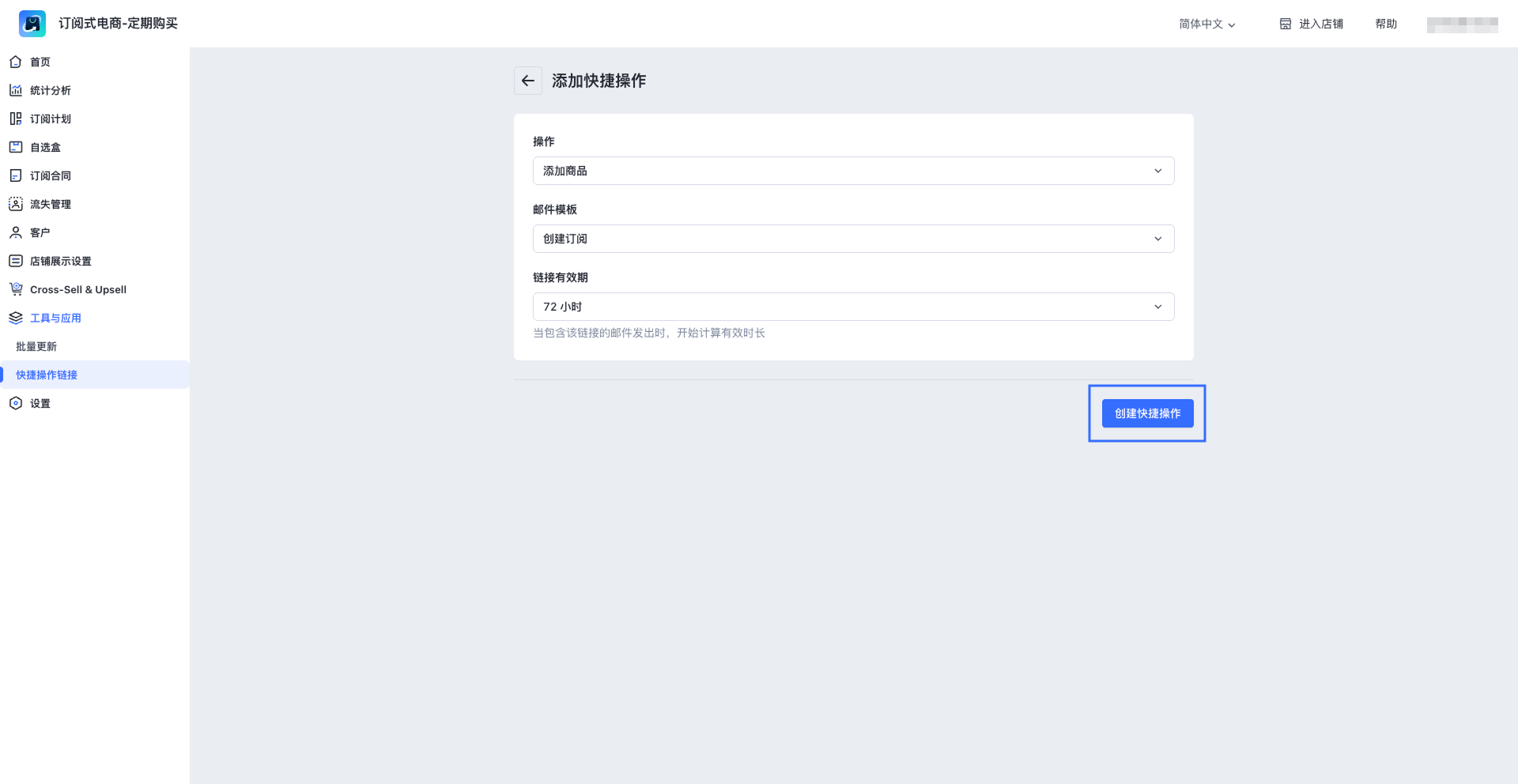Screen dimensions: 1518x784
Task: Click the 店铺展示设置 icon
Action: click(15, 261)
